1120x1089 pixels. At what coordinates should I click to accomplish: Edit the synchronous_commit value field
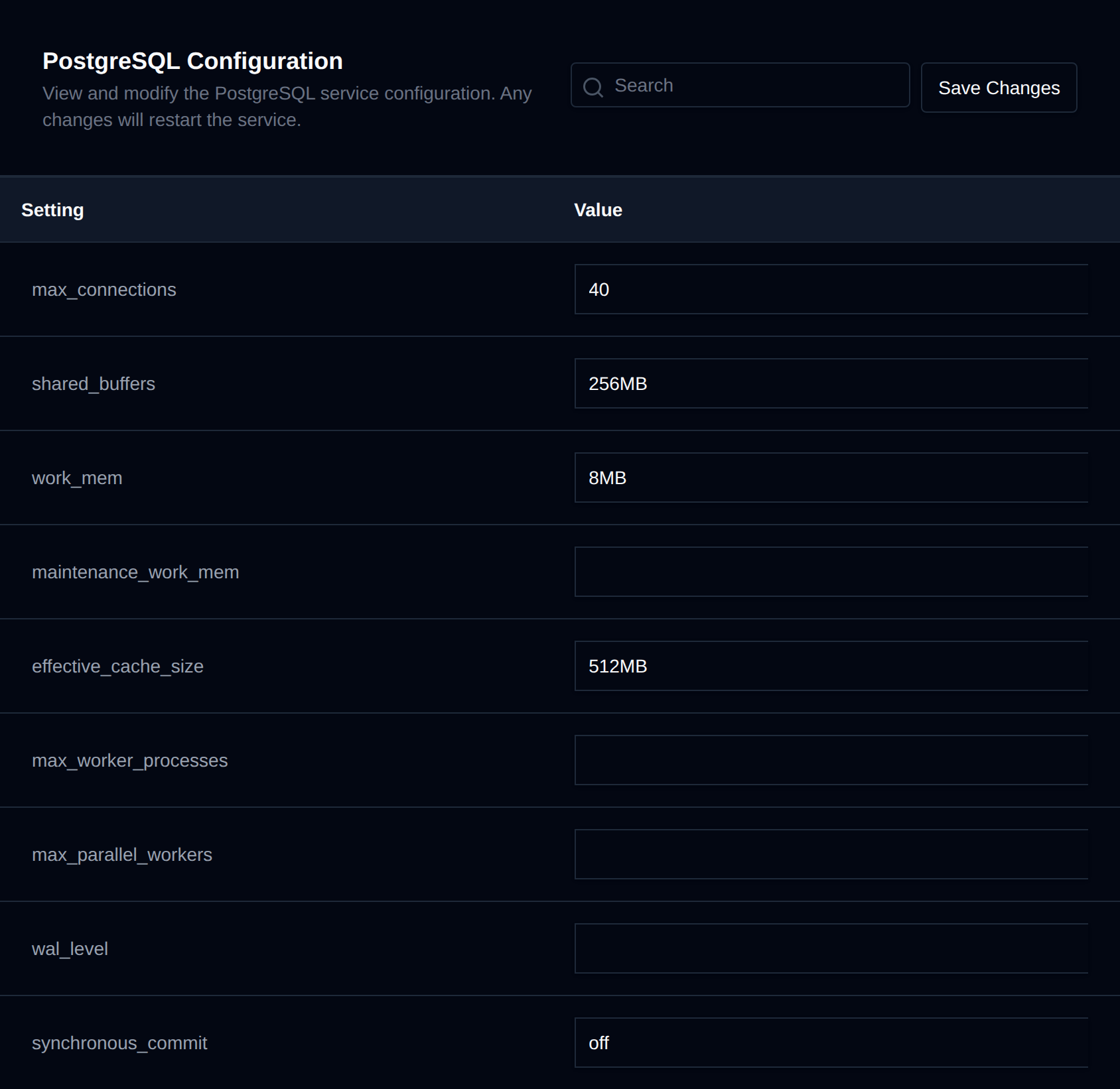tap(831, 1043)
